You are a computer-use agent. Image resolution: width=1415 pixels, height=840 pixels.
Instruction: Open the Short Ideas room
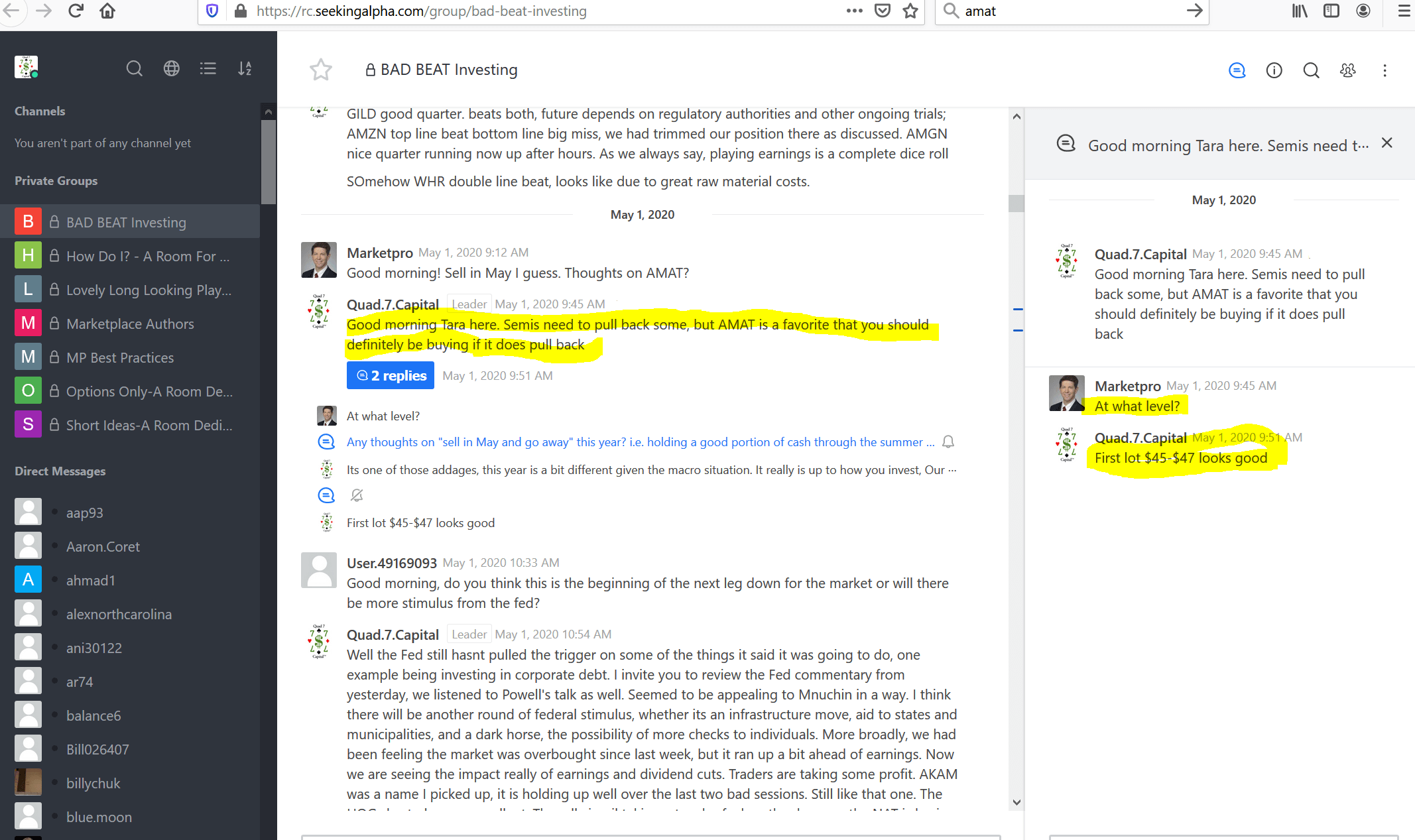pyautogui.click(x=130, y=424)
